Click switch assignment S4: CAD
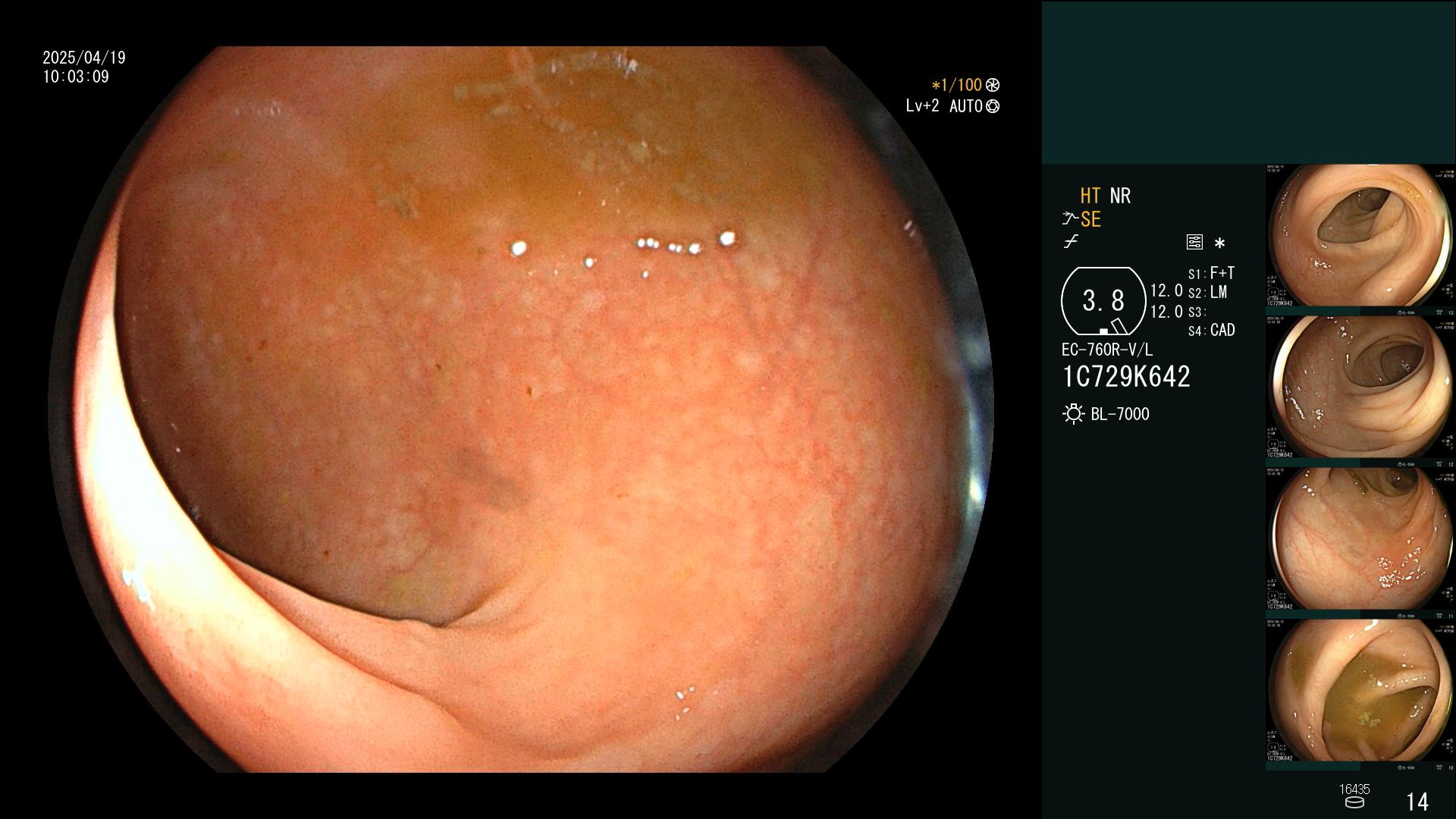Image resolution: width=1456 pixels, height=819 pixels. (1212, 331)
